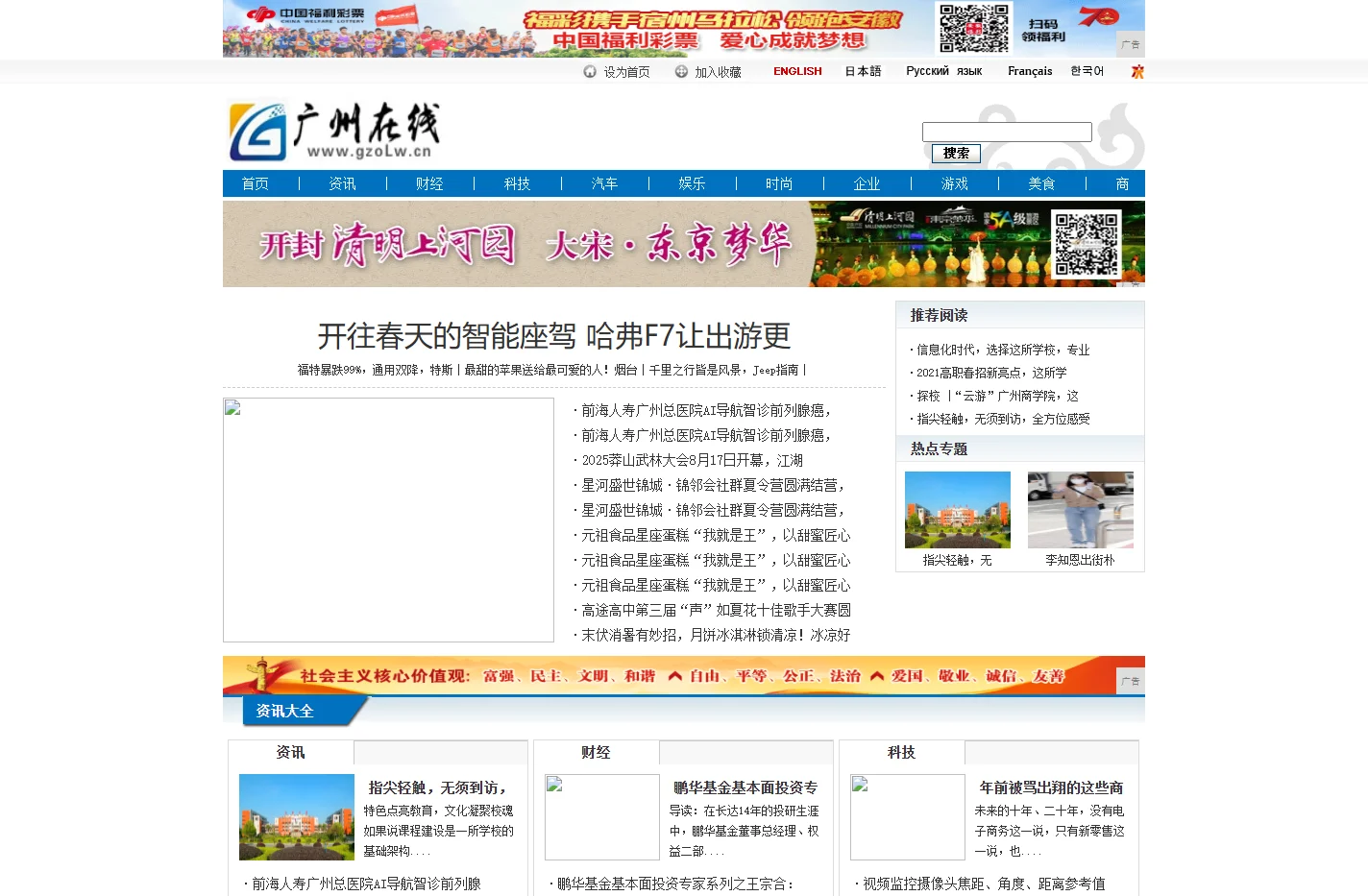This screenshot has width=1368, height=896.
Task: Click the 开封清明上河园 banner ad
Action: point(684,244)
